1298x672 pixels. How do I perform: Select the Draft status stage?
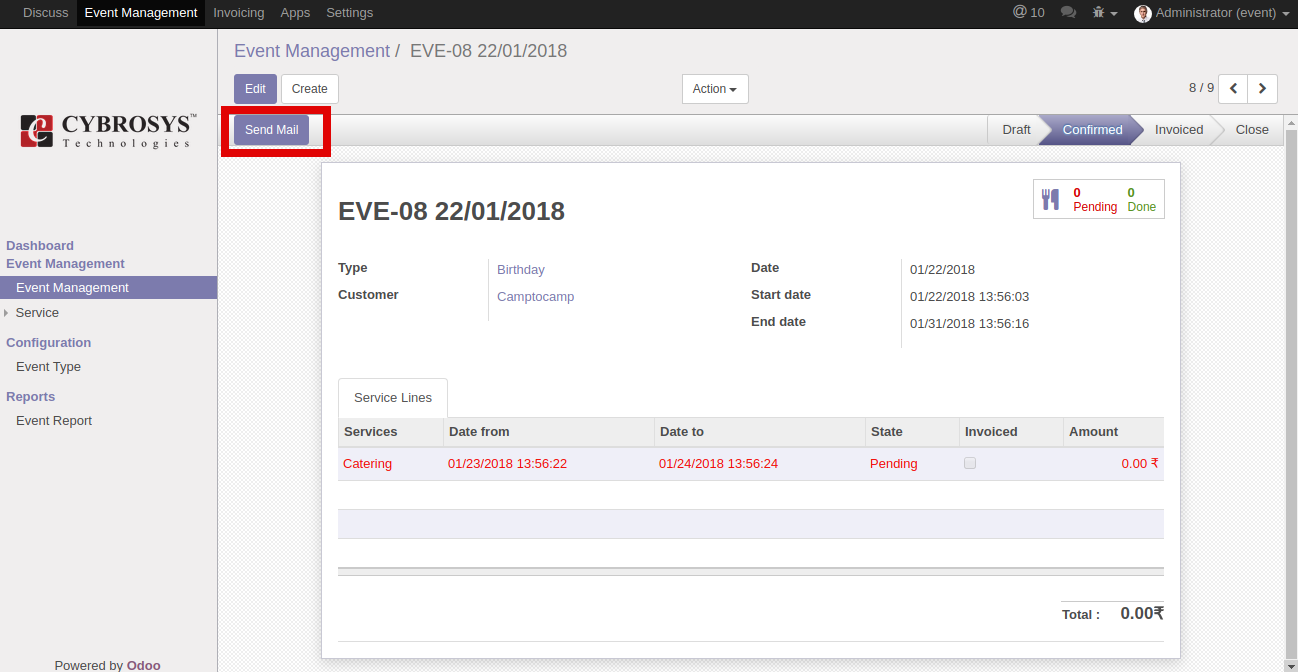pos(1015,130)
